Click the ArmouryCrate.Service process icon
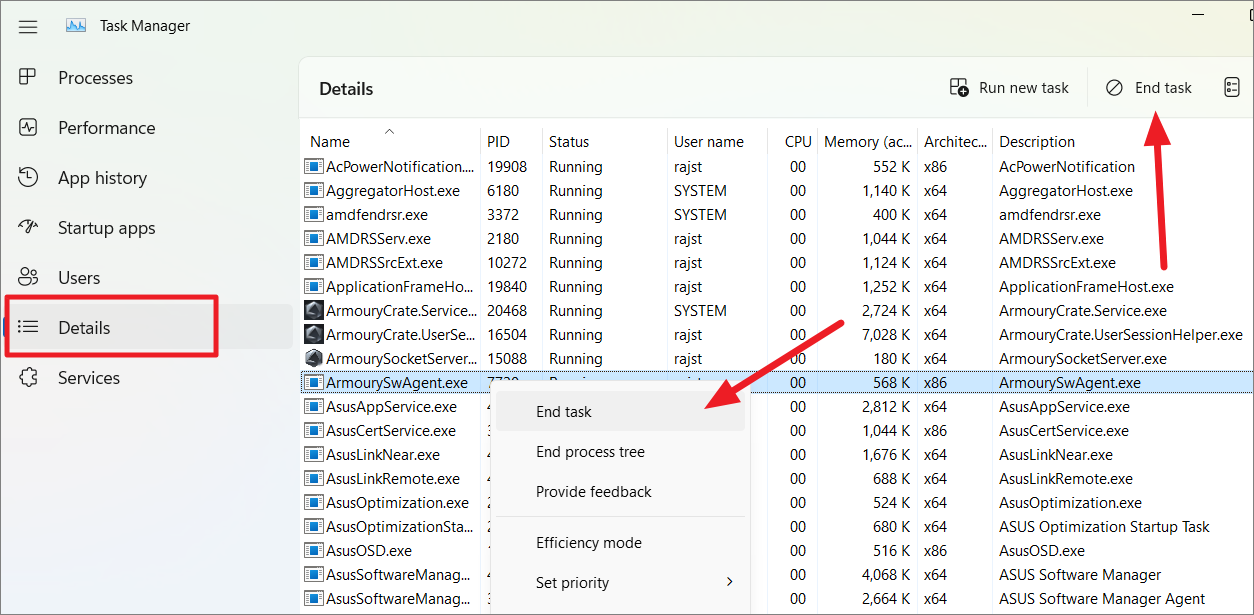The image size is (1254, 615). (x=314, y=311)
